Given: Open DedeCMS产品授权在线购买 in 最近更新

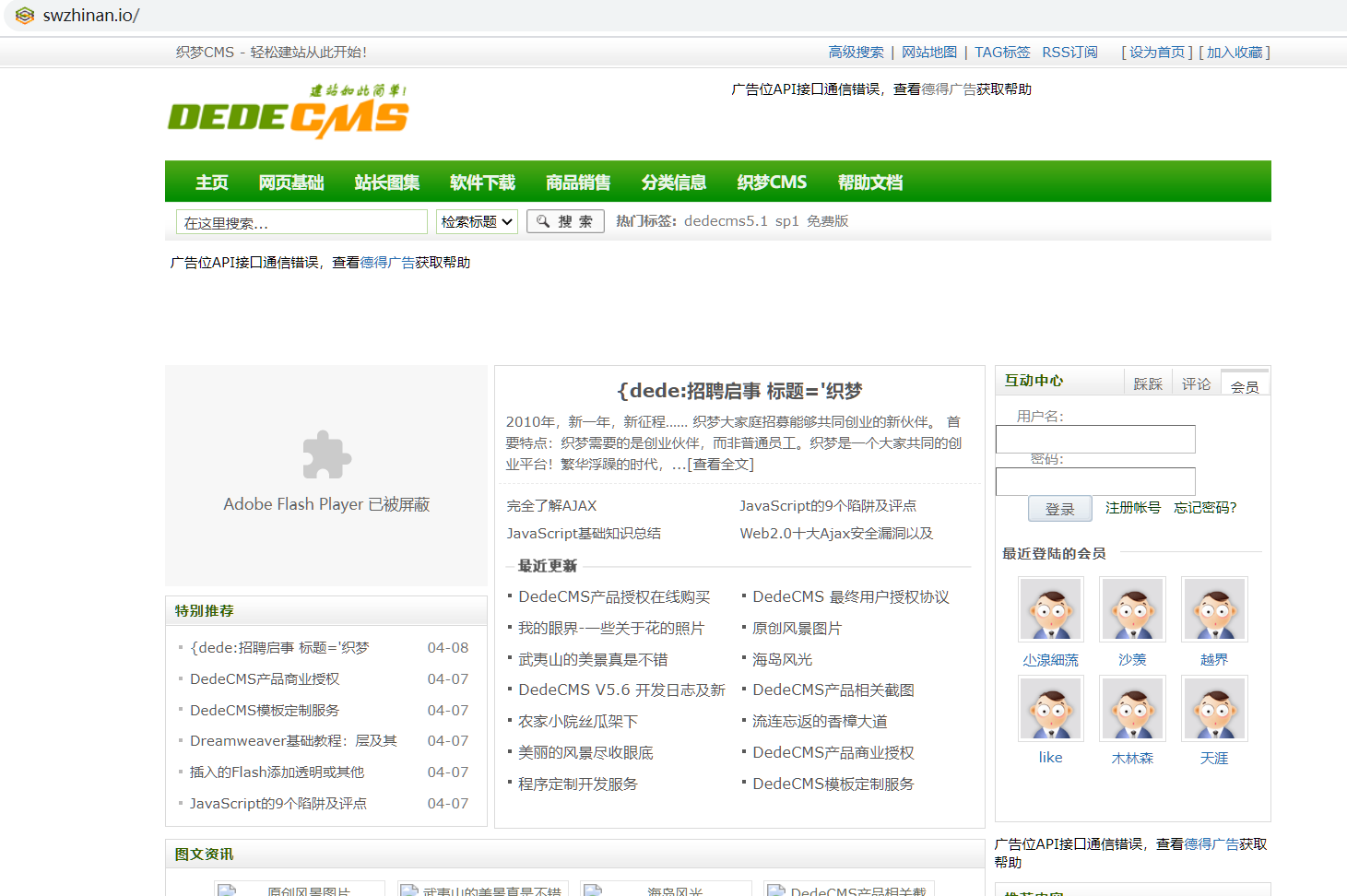Looking at the screenshot, I should point(614,597).
